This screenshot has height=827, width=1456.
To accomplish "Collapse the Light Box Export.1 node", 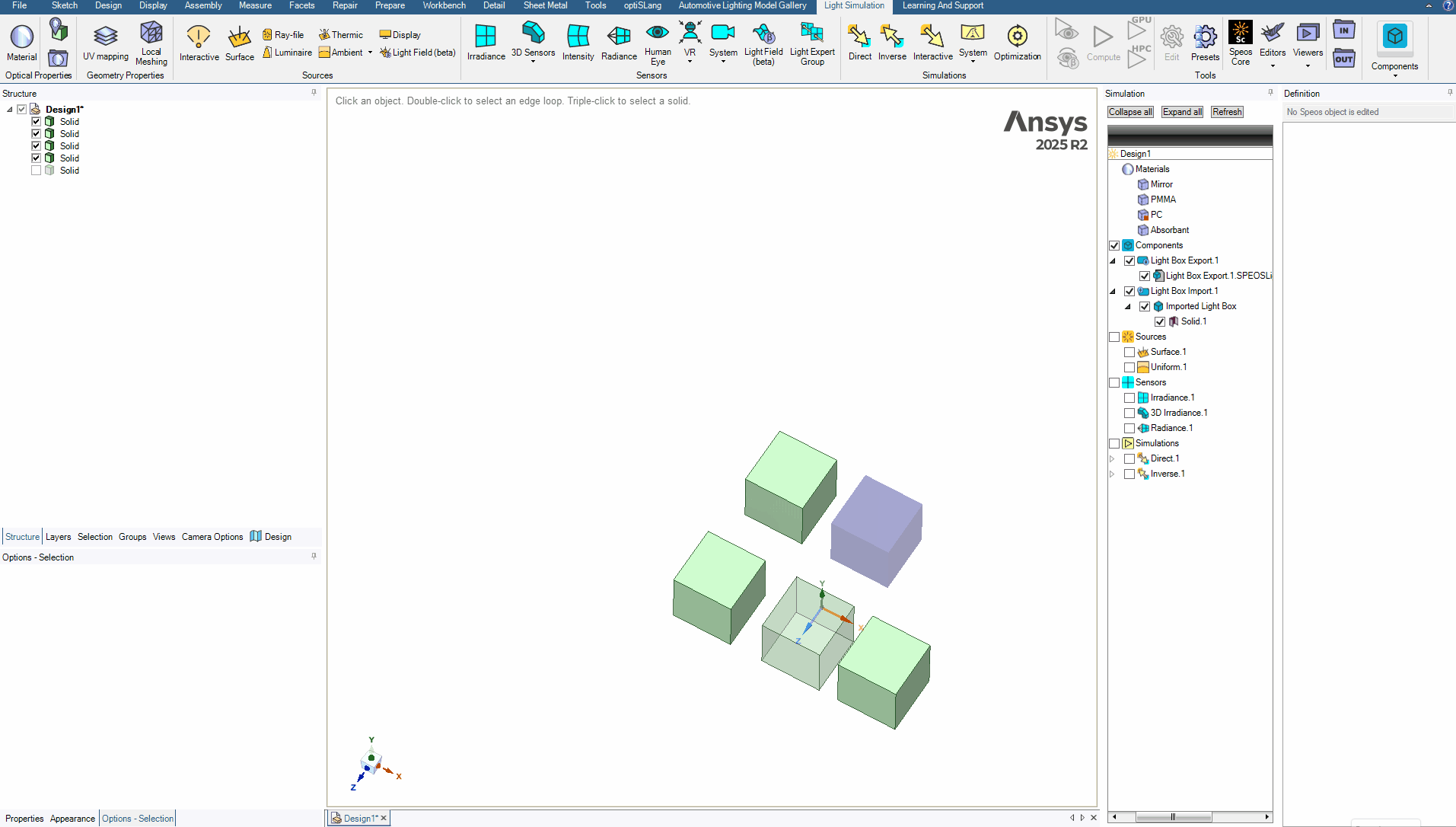I will point(1113,260).
